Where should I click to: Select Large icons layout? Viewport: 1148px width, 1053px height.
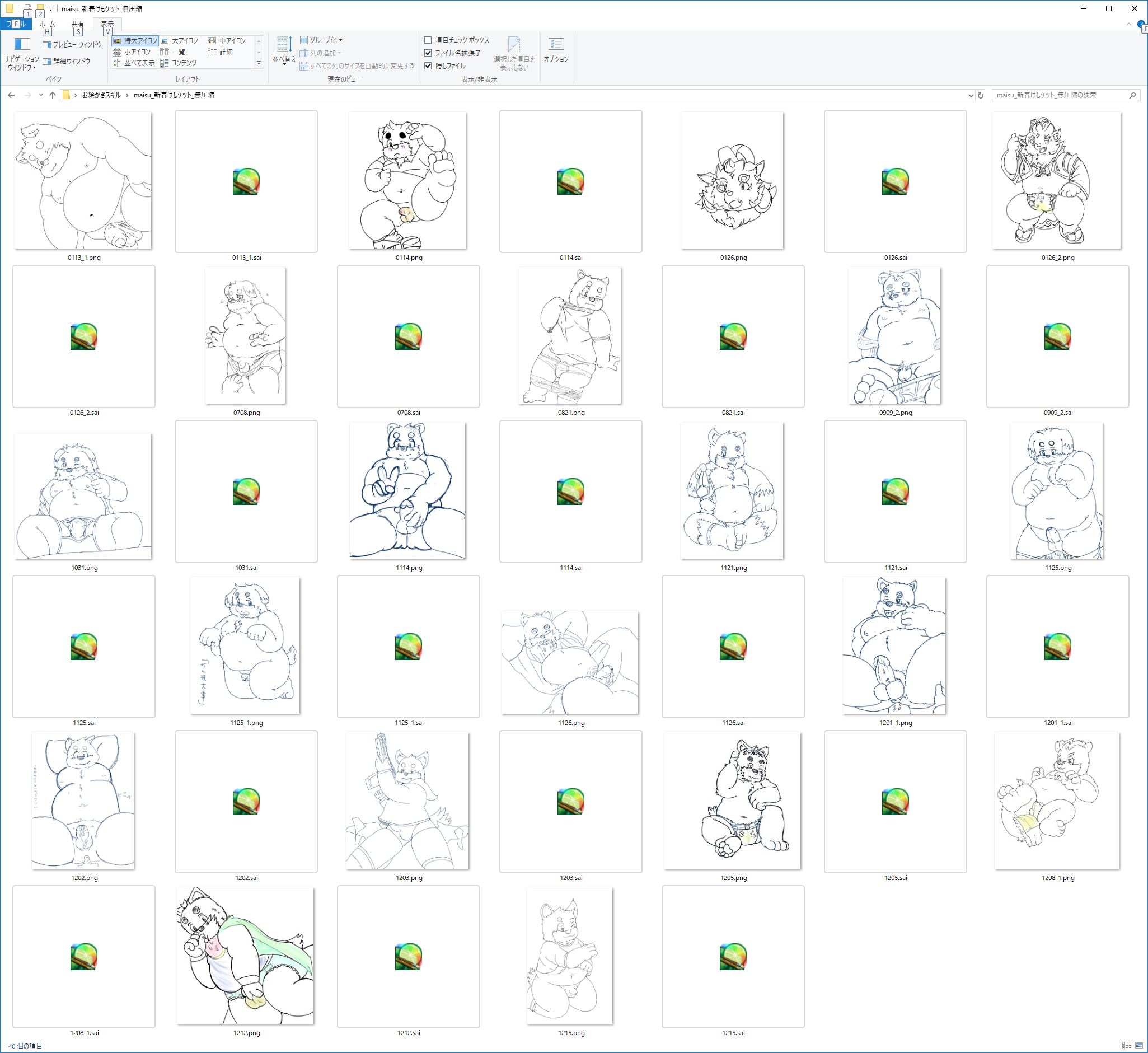point(180,40)
